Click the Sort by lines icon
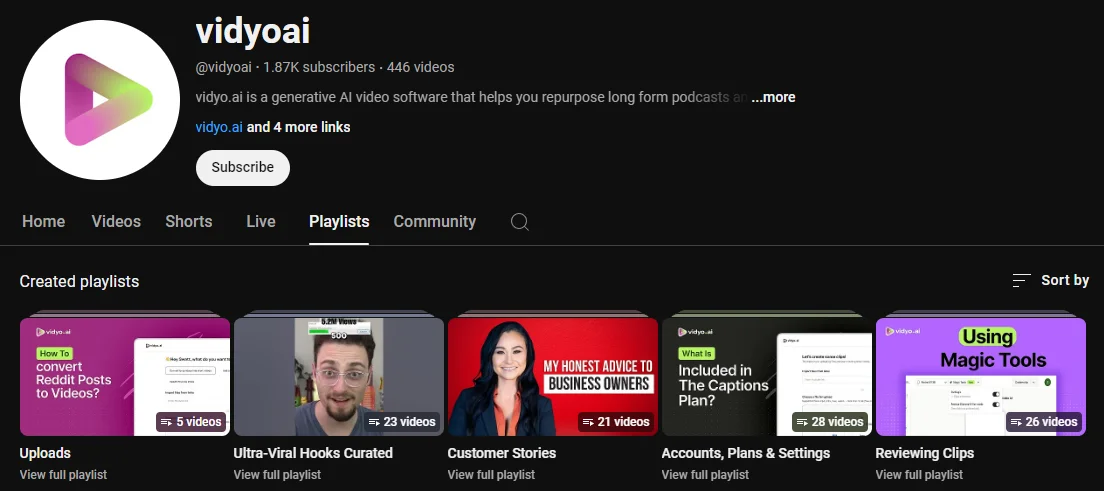Viewport: 1104px width, 491px height. pos(1022,280)
